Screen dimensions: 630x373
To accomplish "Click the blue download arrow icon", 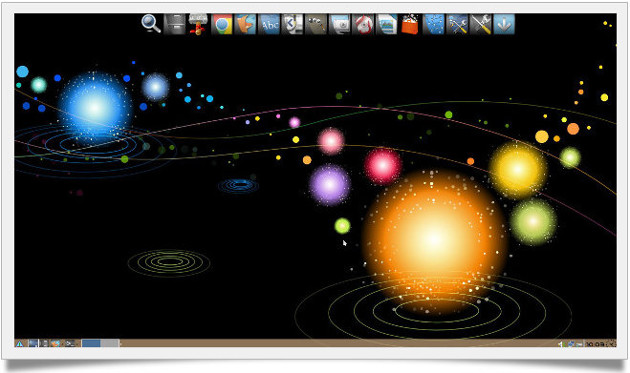I will click(504, 24).
